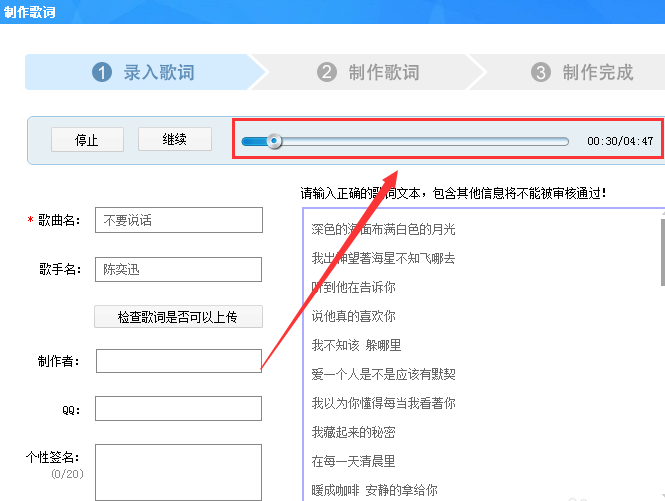This screenshot has height=501, width=665.
Task: Click the 制作歌词 window title text
Action: [30, 12]
